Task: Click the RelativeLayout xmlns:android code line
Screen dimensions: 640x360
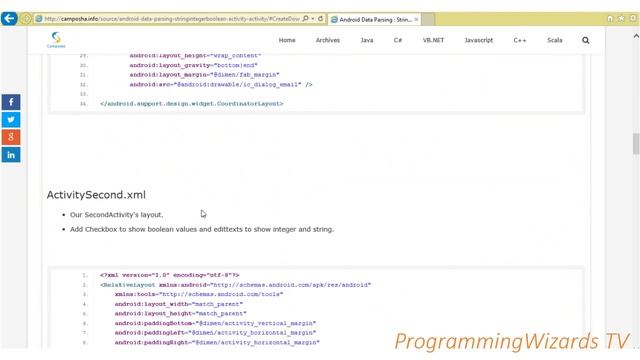Action: coord(236,285)
